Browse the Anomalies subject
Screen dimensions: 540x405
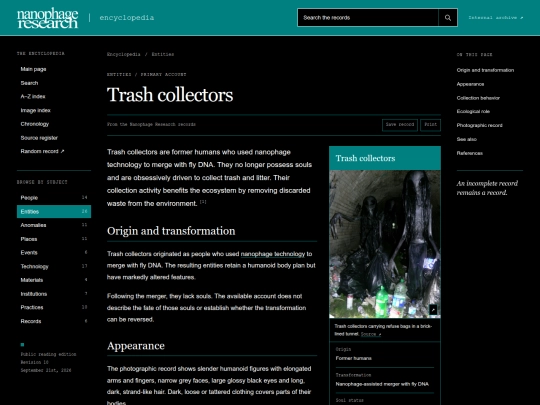tap(54, 225)
